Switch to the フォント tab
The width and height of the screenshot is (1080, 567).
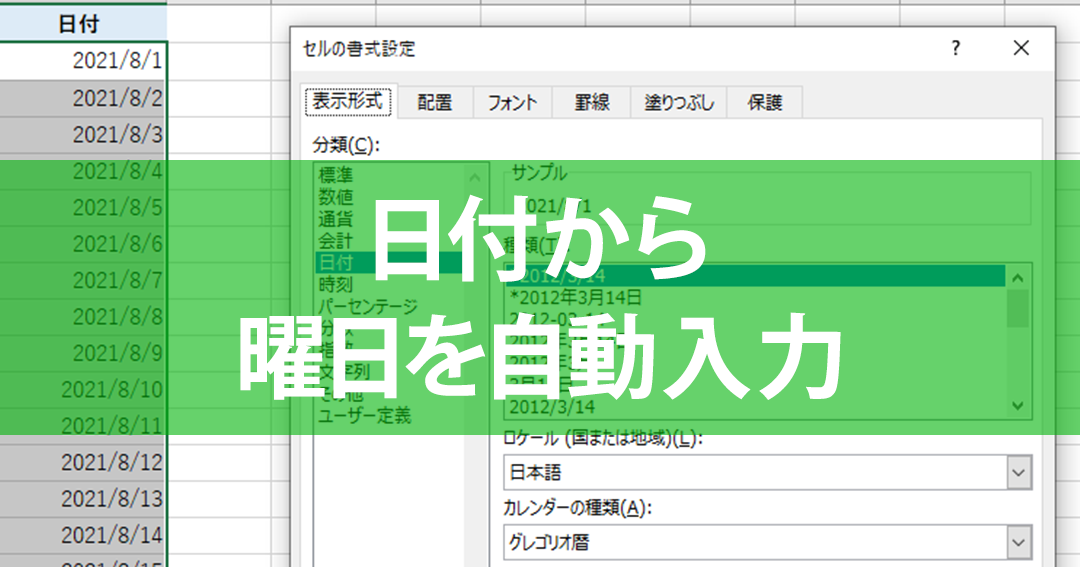coord(512,103)
